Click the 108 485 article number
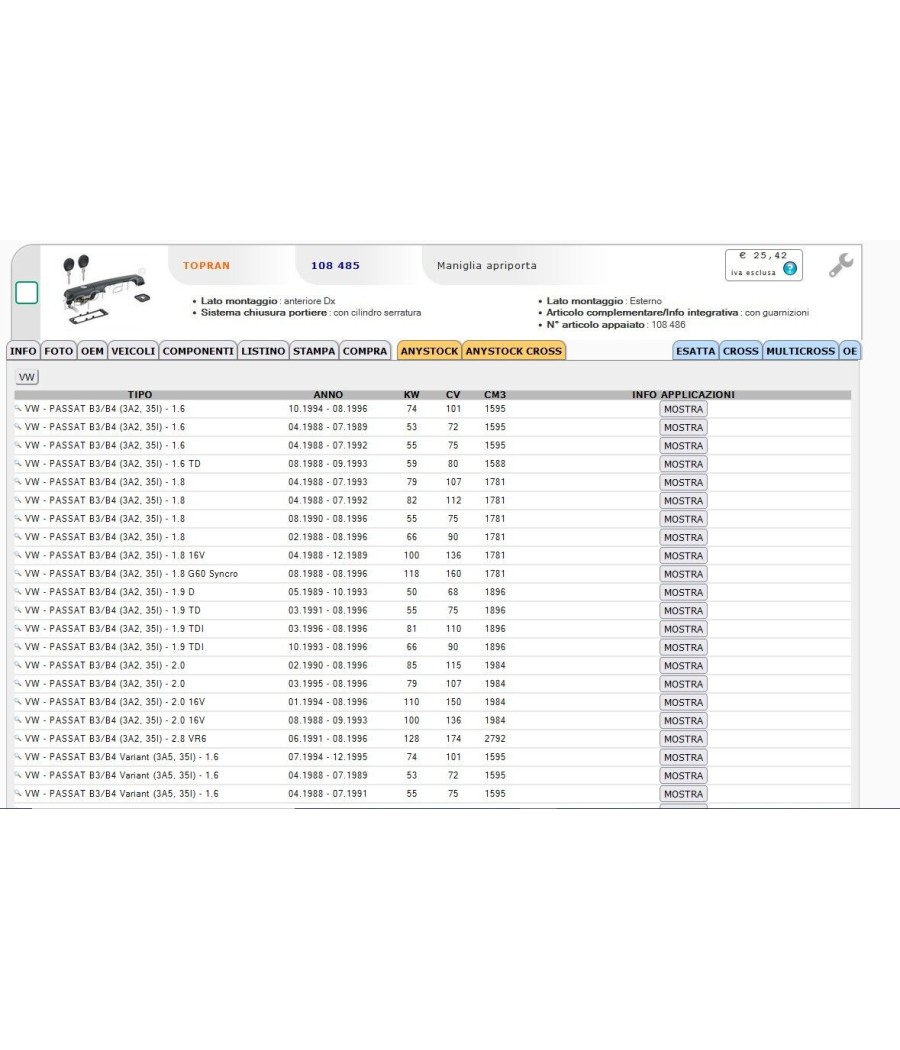The image size is (900, 1050). pos(335,265)
